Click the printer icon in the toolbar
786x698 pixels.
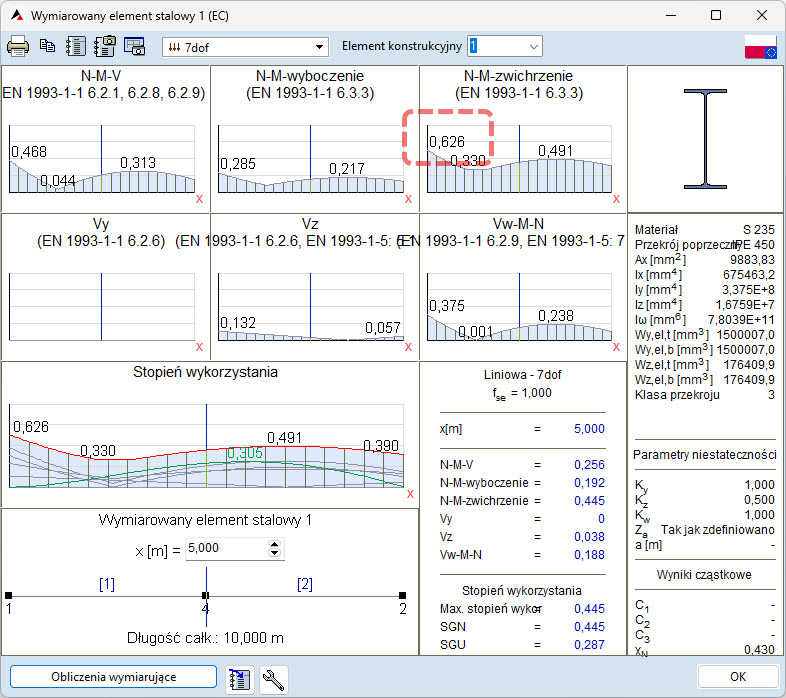click(x=18, y=47)
